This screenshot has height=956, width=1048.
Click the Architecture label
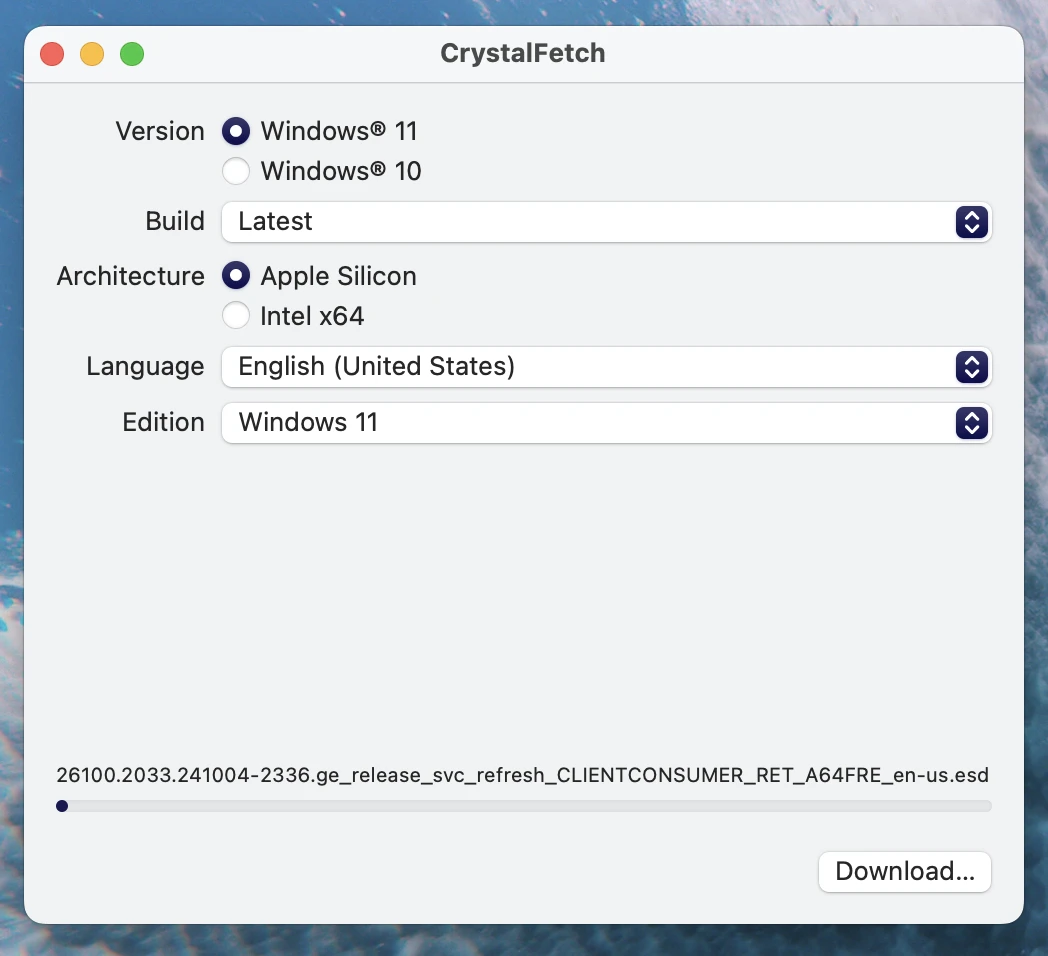(130, 276)
